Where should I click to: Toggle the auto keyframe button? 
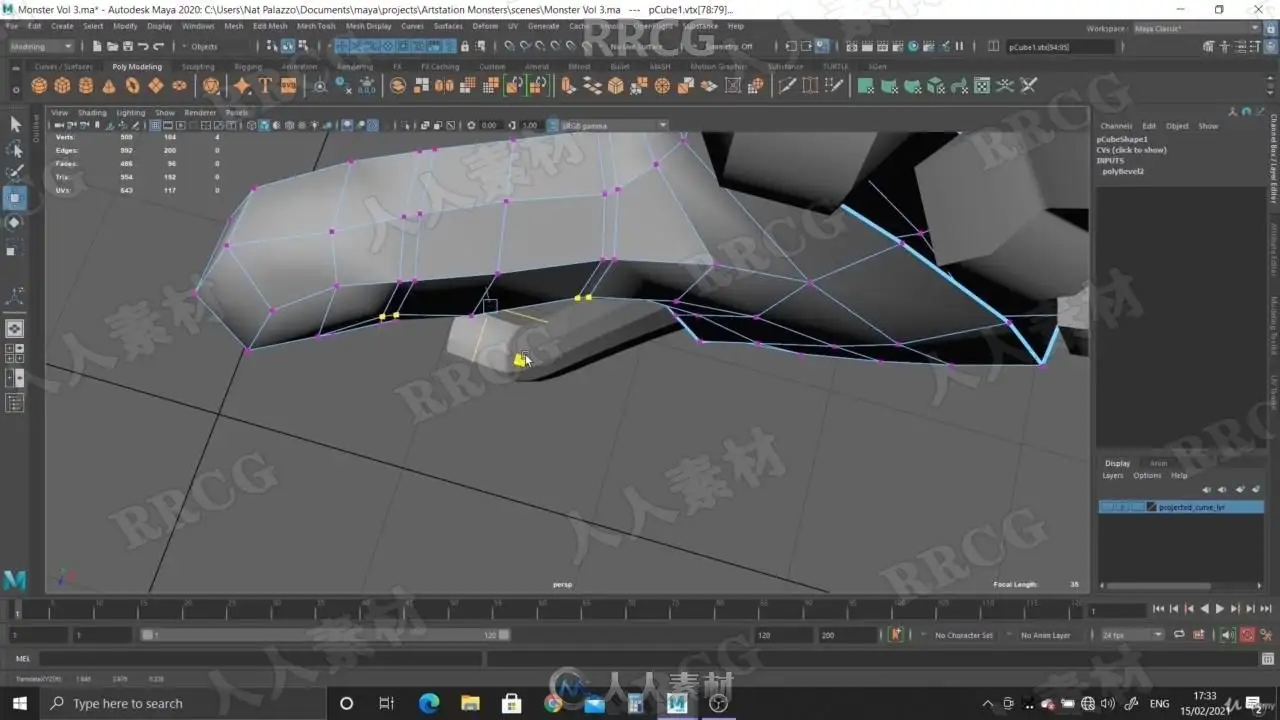pyautogui.click(x=1247, y=635)
